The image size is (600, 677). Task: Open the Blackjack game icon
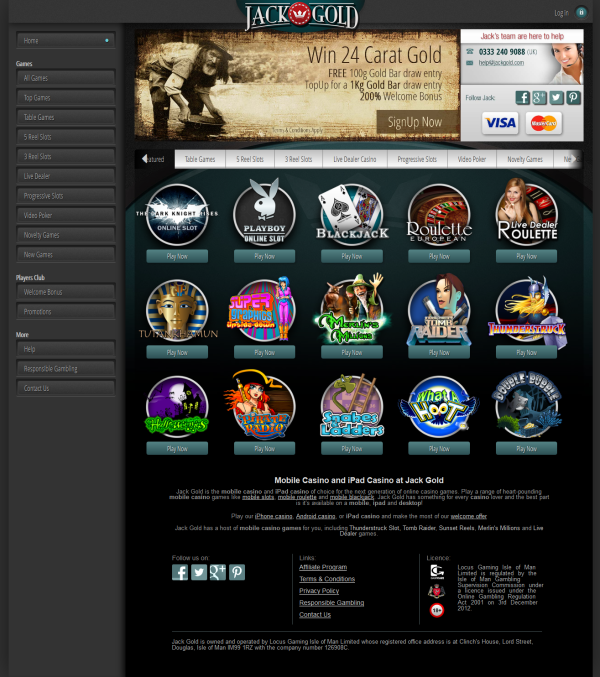tap(352, 215)
